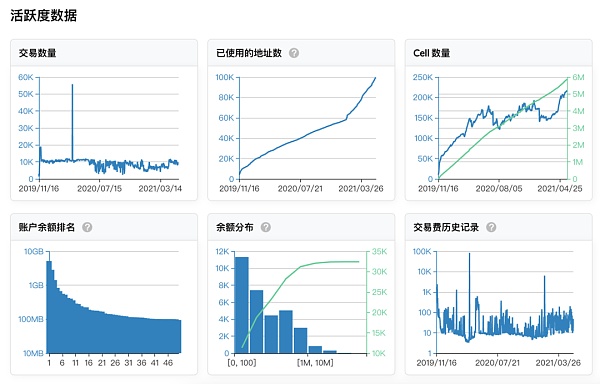Click the first bar in 账户余额排名
Image resolution: width=600 pixels, height=384 pixels.
coord(49,307)
